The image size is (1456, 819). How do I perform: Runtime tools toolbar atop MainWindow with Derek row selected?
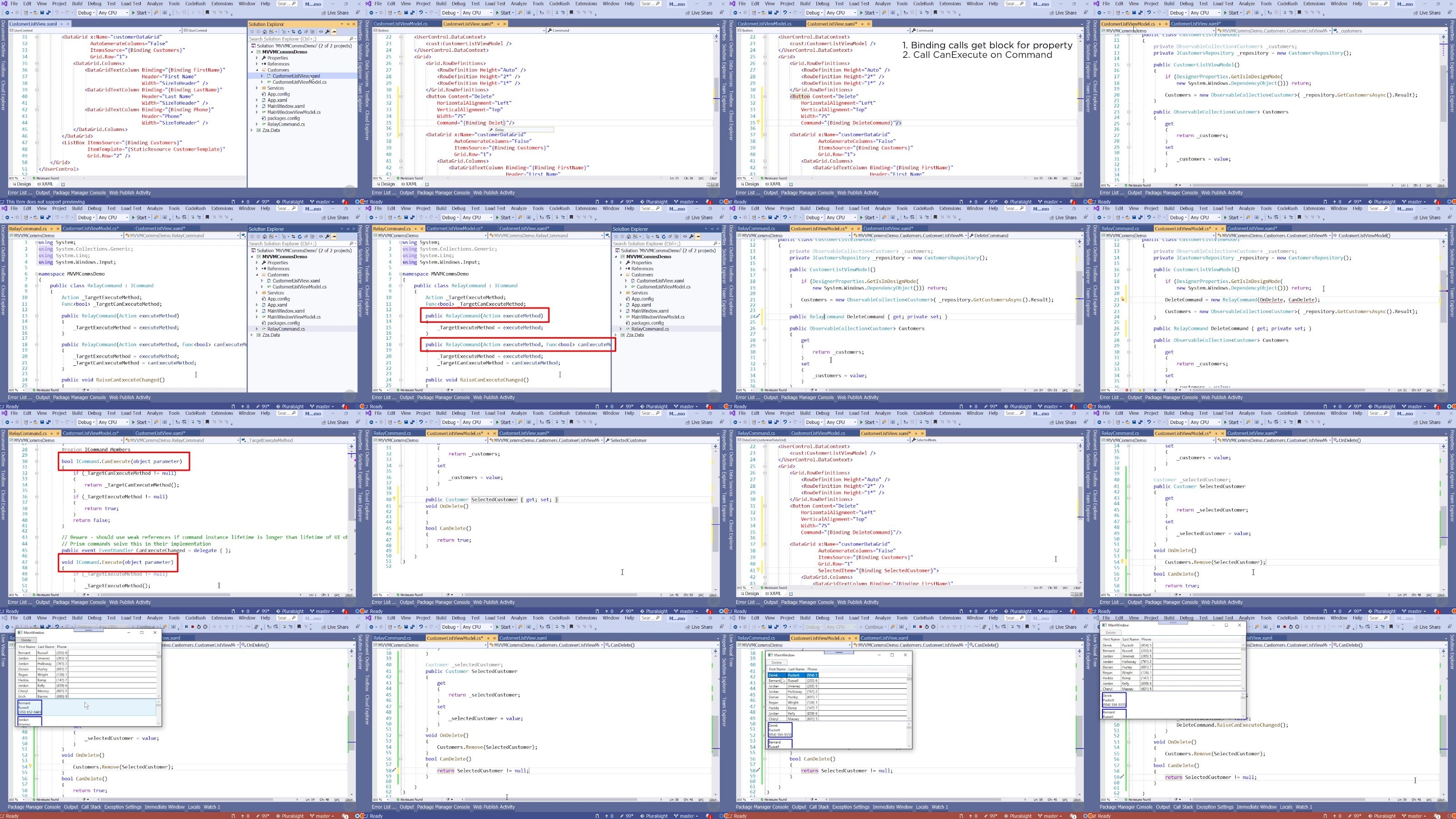839,652
